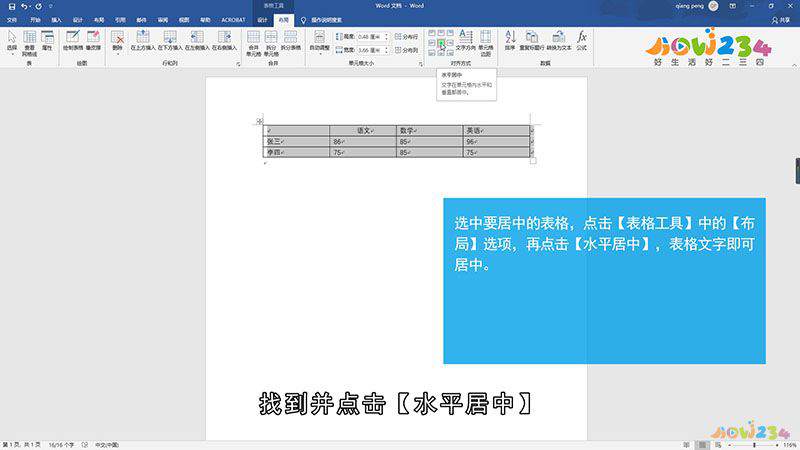Open the AutoFit (自动调整) dropdown
This screenshot has height=450, width=800.
tap(319, 42)
